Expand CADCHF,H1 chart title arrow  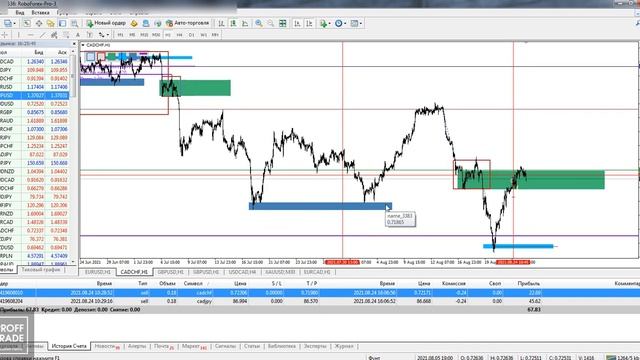pos(83,45)
